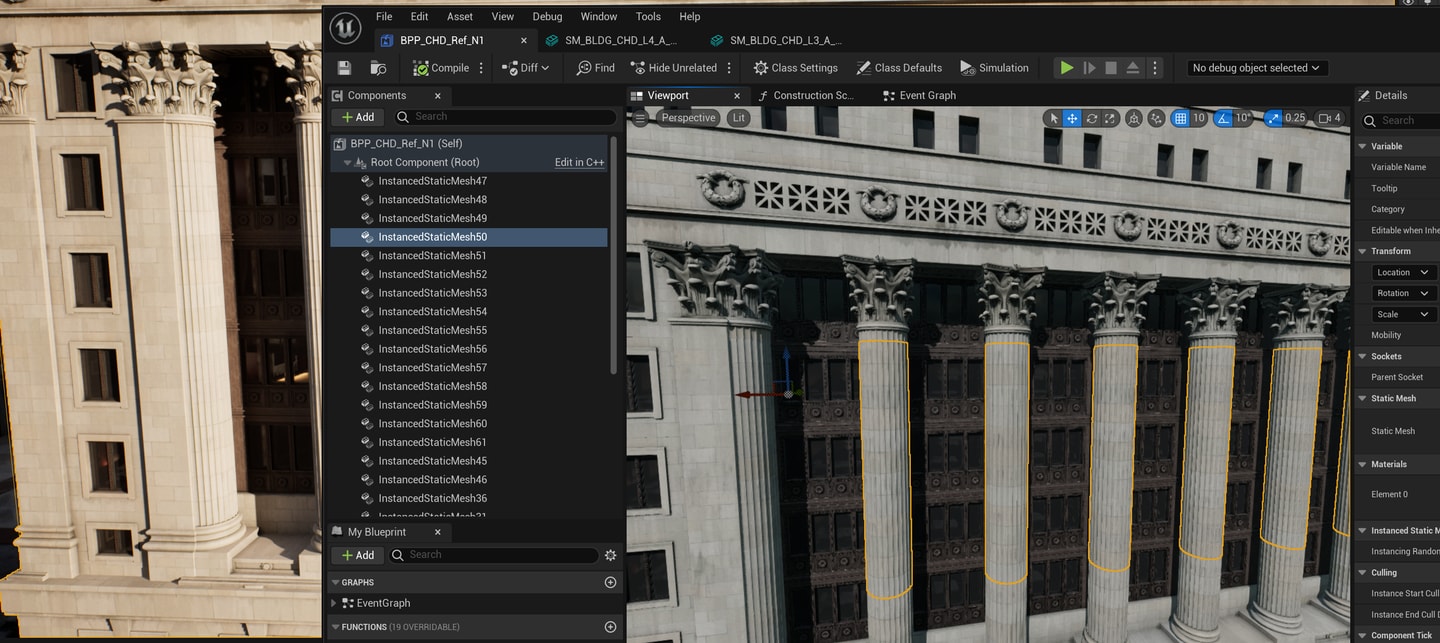Select the rotate transform tool in viewport
Image resolution: width=1440 pixels, height=643 pixels.
coord(1092,118)
